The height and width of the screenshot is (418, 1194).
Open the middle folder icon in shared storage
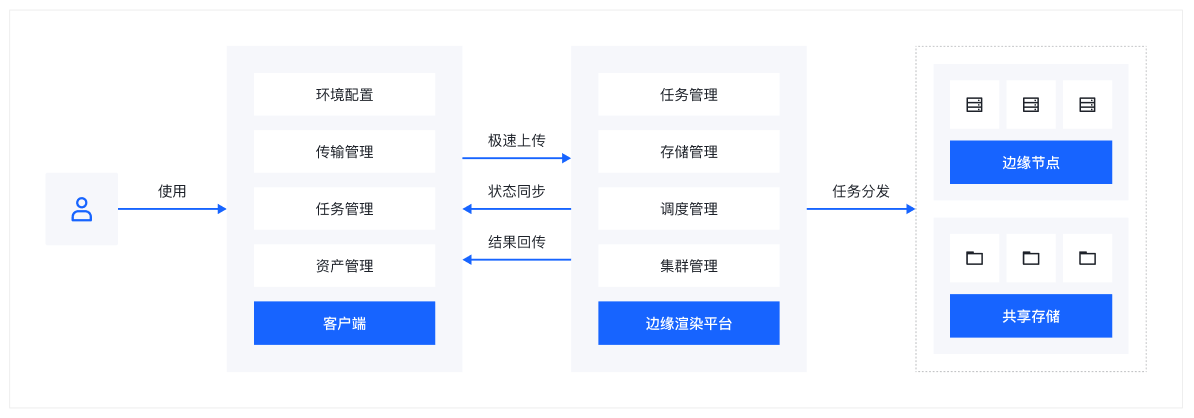(1031, 258)
